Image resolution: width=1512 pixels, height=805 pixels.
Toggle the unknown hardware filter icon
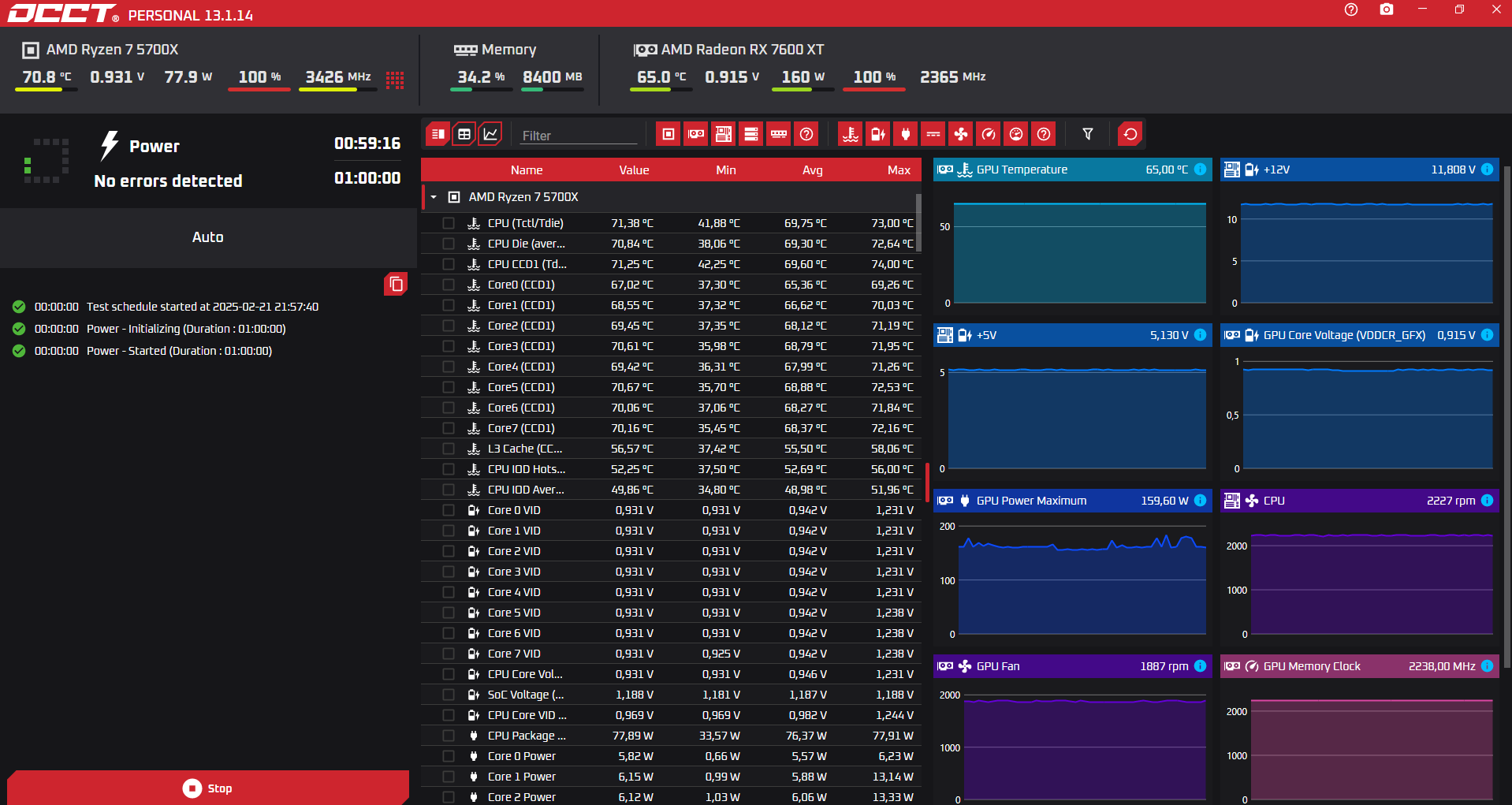pos(806,134)
